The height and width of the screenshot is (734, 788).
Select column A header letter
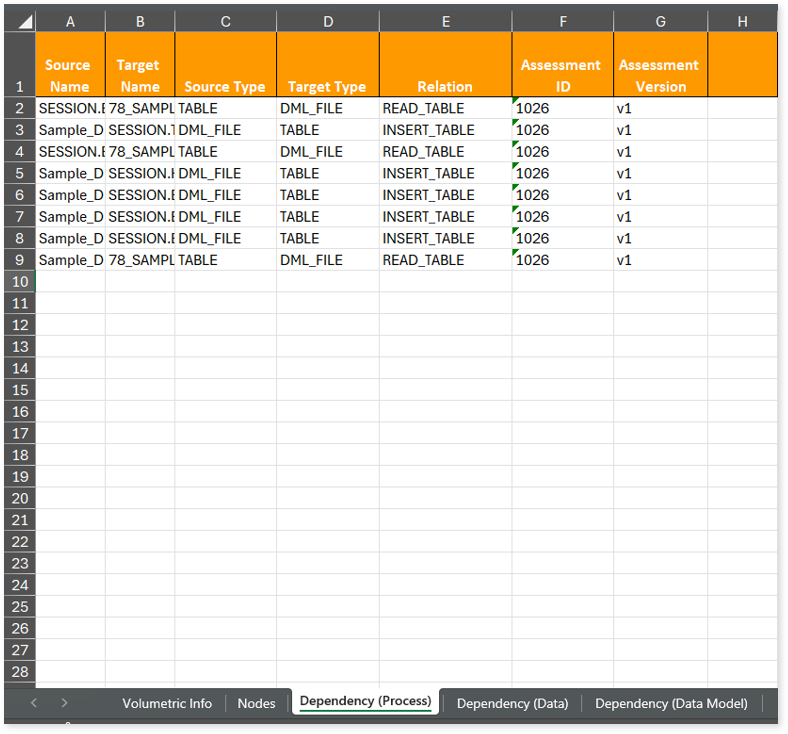point(70,21)
